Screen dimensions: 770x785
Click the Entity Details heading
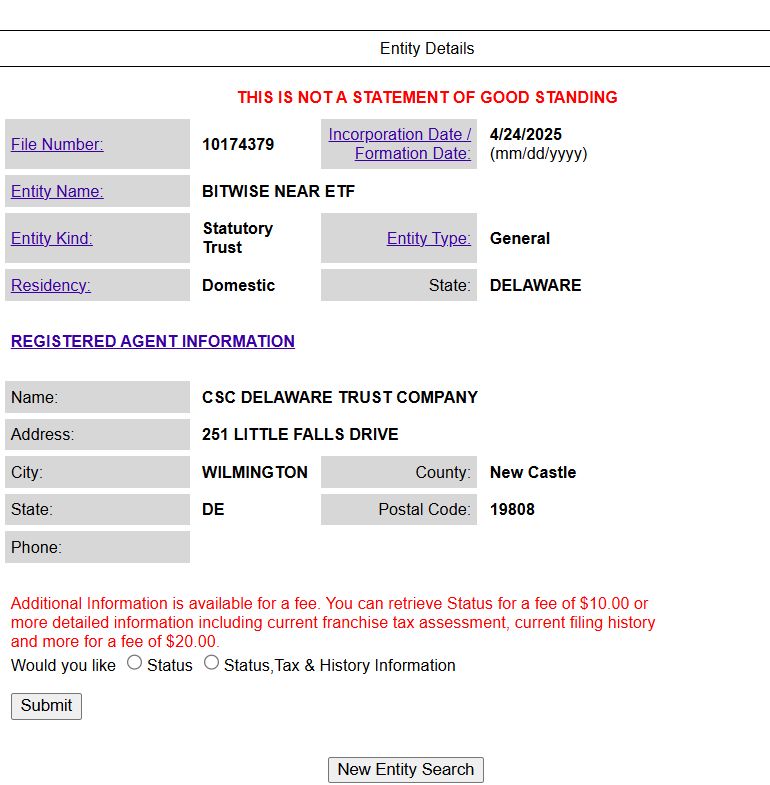pyautogui.click(x=427, y=49)
